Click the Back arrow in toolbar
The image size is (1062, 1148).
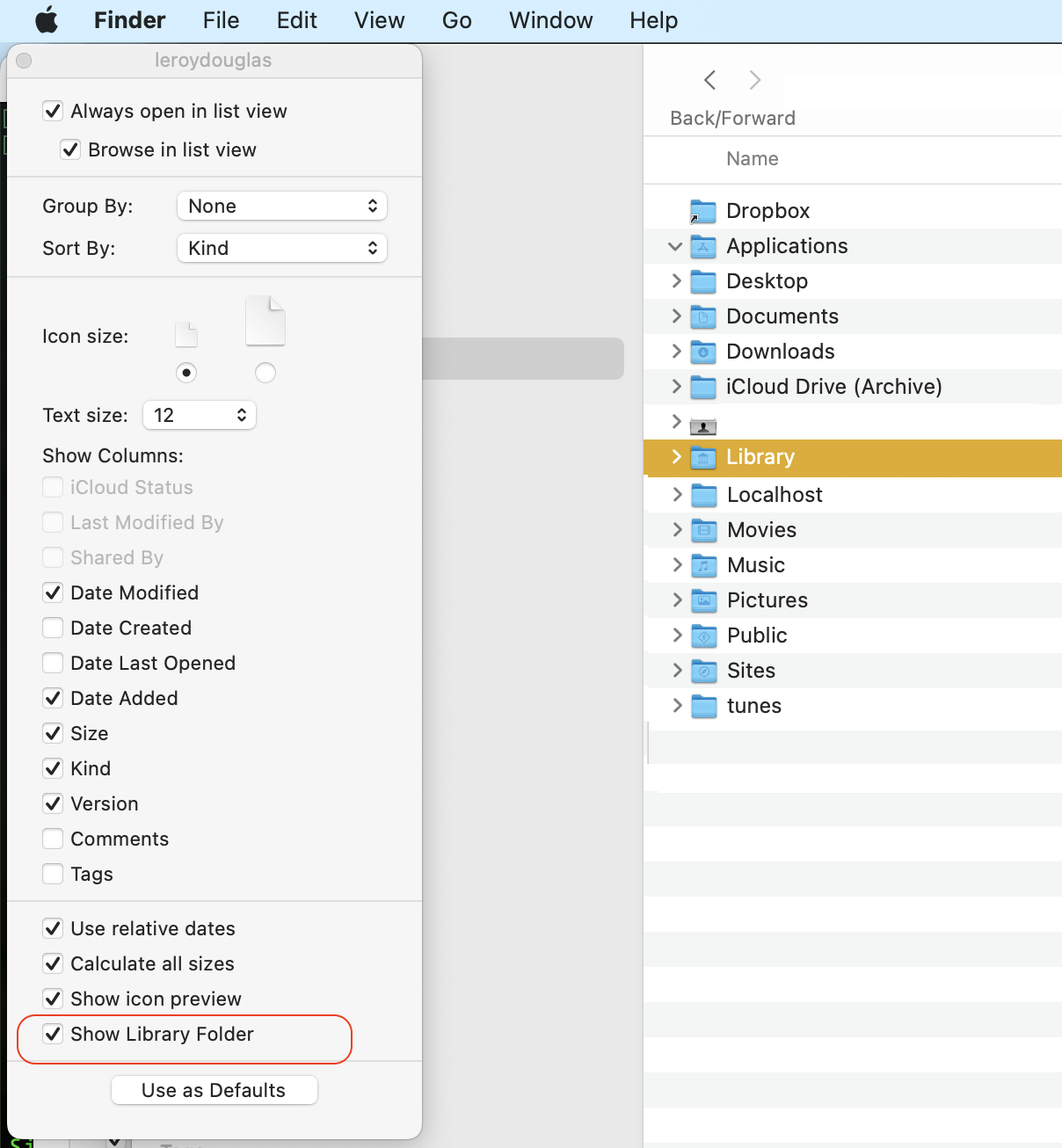click(710, 80)
